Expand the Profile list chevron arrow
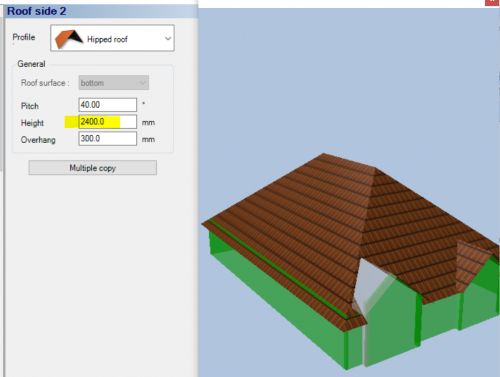Viewport: 500px width, 377px height. coord(168,39)
